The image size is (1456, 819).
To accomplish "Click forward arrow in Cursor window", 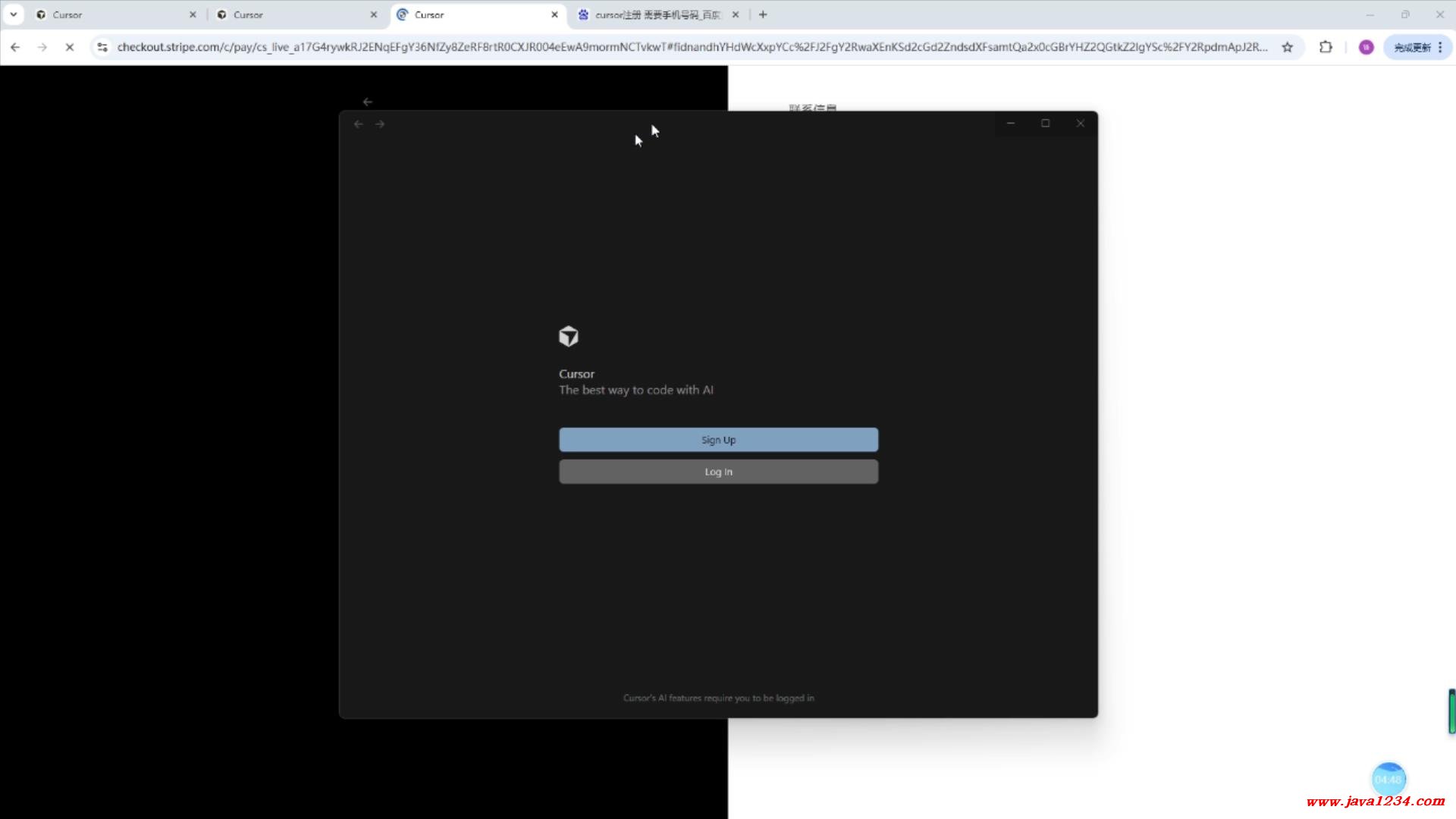I will pos(380,124).
